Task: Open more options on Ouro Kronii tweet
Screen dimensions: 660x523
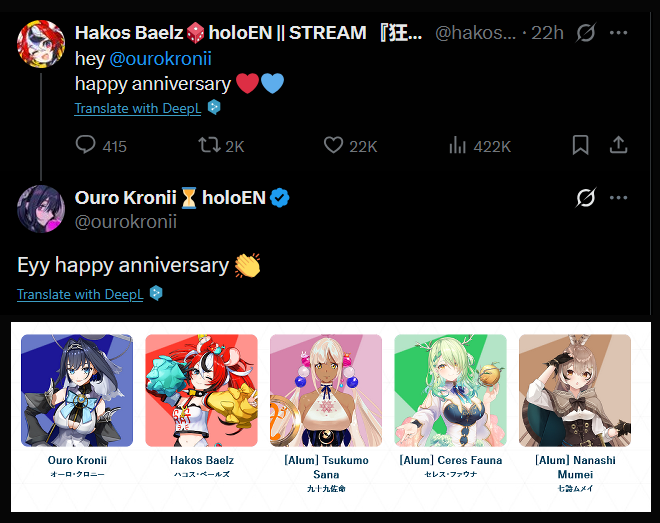Action: [x=619, y=198]
